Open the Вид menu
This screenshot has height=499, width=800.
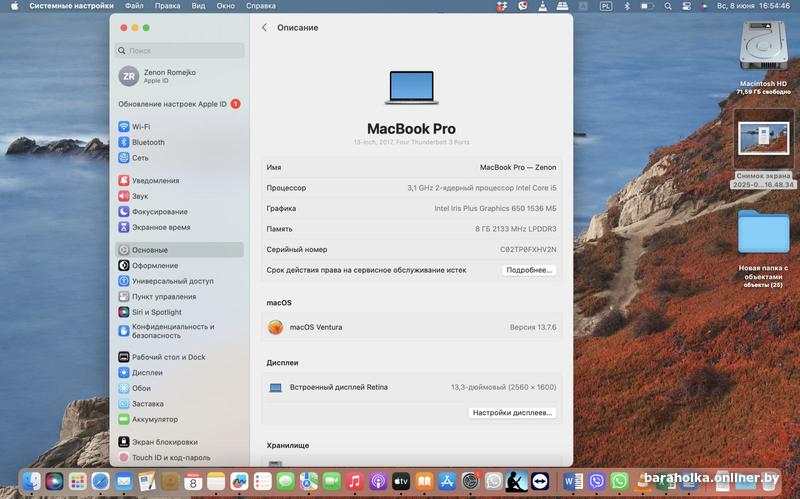(x=198, y=6)
